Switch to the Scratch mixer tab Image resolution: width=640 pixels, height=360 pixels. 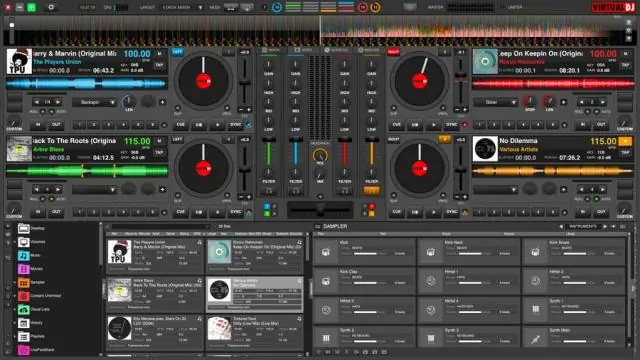click(x=337, y=50)
